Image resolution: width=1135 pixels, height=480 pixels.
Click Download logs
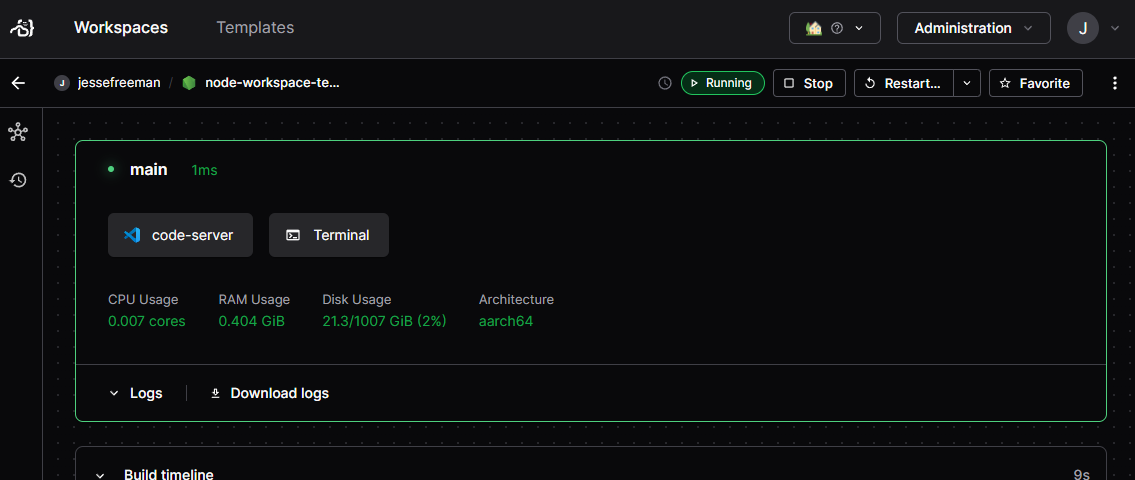click(269, 393)
